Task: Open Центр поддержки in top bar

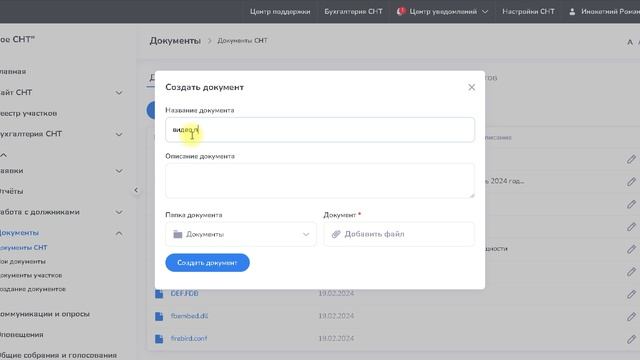Action: [280, 11]
